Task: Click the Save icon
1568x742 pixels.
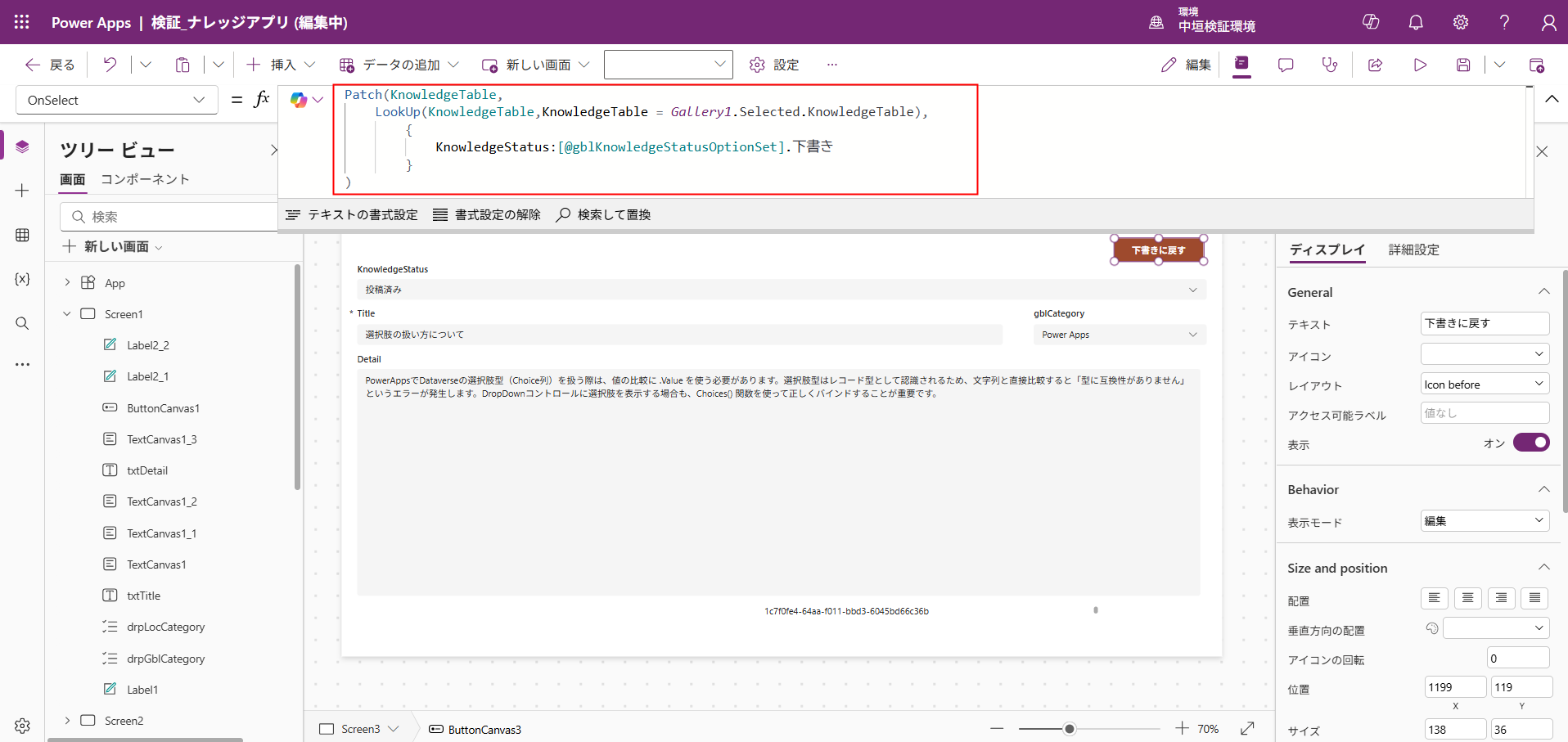Action: click(1463, 65)
